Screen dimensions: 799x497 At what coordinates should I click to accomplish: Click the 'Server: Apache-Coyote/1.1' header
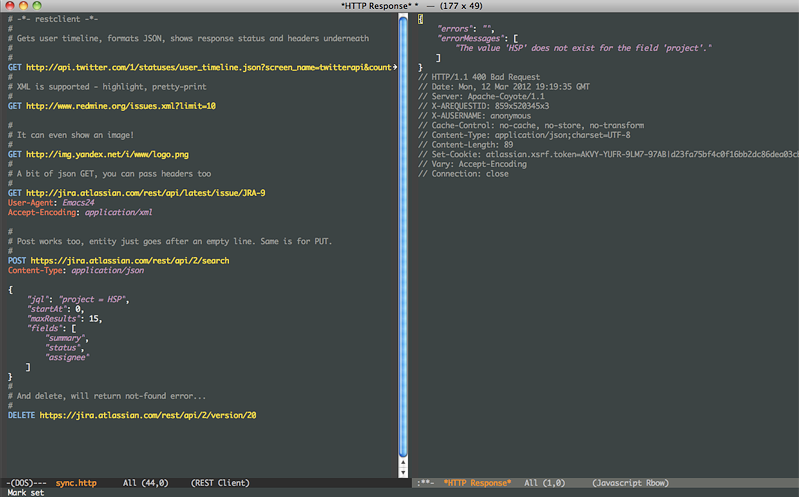482,96
